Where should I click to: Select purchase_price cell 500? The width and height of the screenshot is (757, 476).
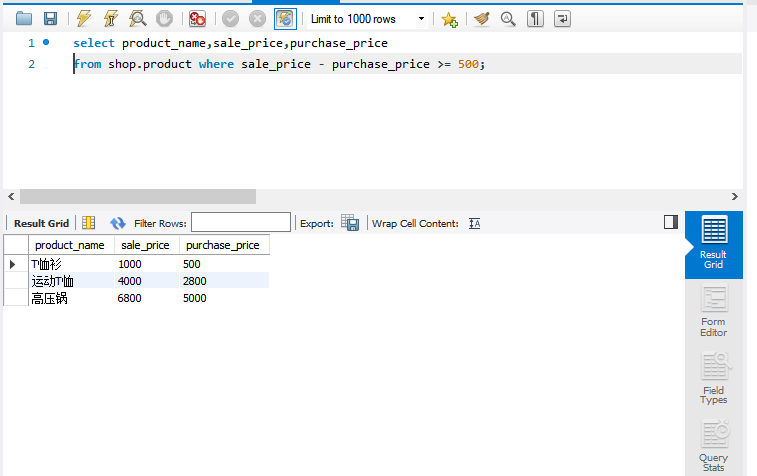[224, 264]
